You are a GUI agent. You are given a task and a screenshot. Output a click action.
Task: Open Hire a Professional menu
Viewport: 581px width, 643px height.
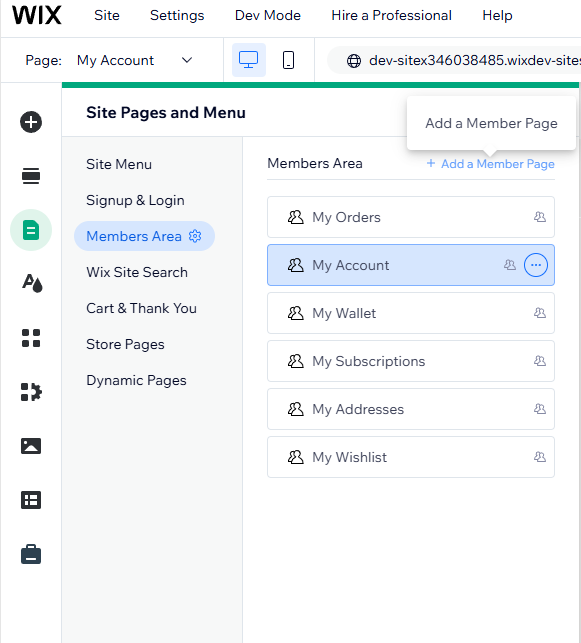[391, 16]
